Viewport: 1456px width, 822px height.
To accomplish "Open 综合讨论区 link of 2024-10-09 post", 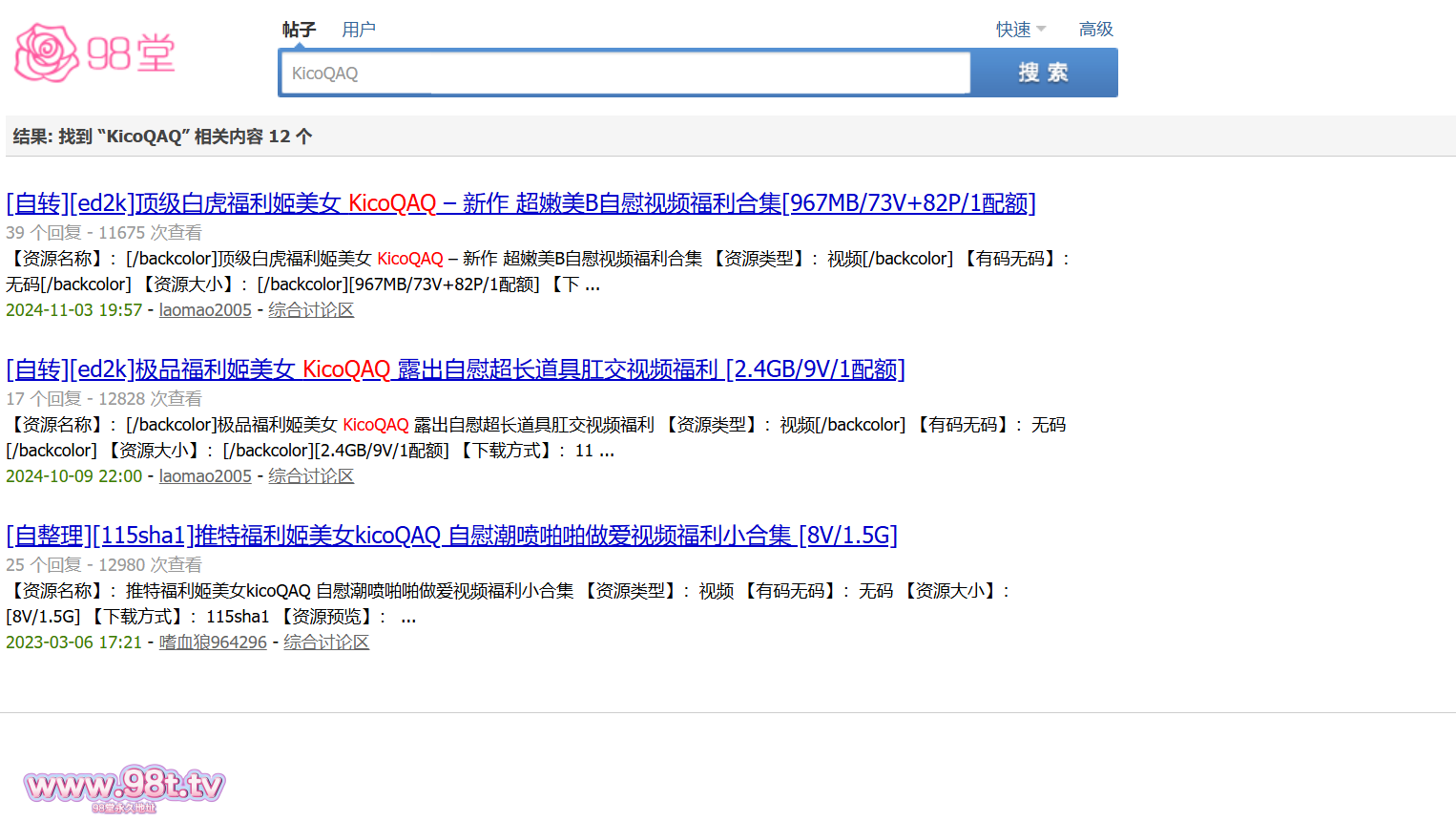I will 311,476.
